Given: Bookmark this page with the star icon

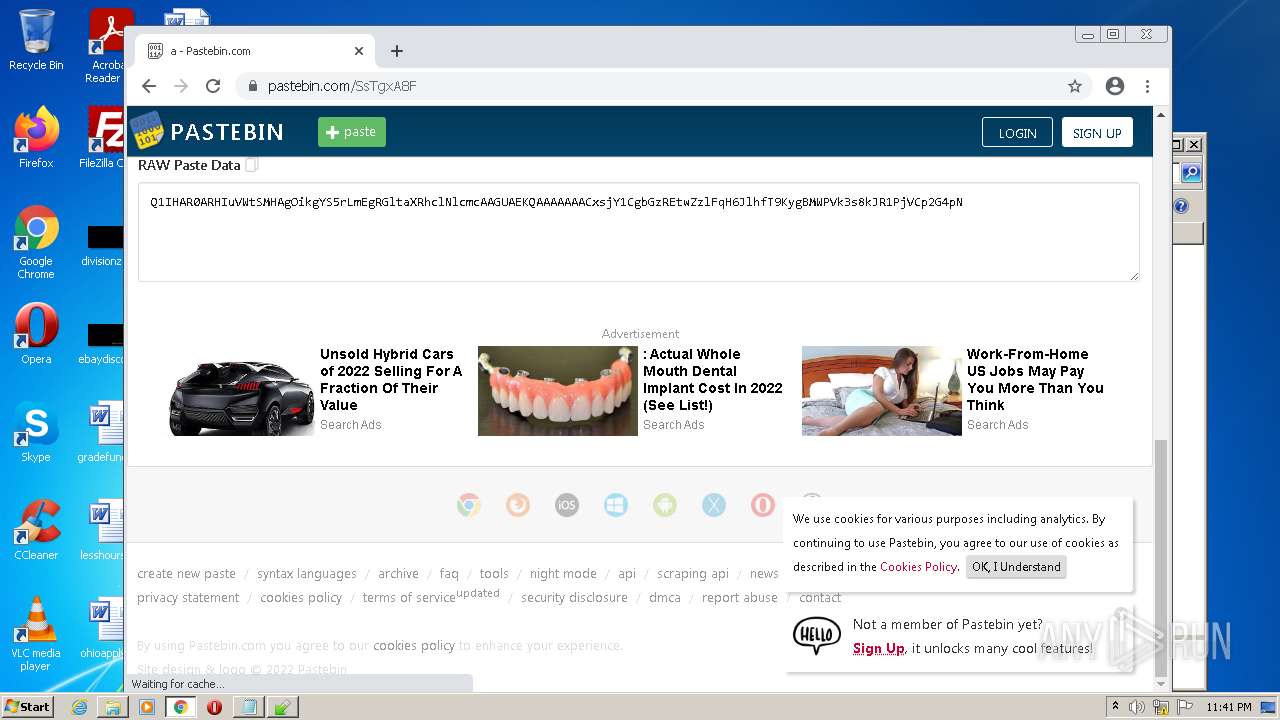Looking at the screenshot, I should (x=1075, y=86).
